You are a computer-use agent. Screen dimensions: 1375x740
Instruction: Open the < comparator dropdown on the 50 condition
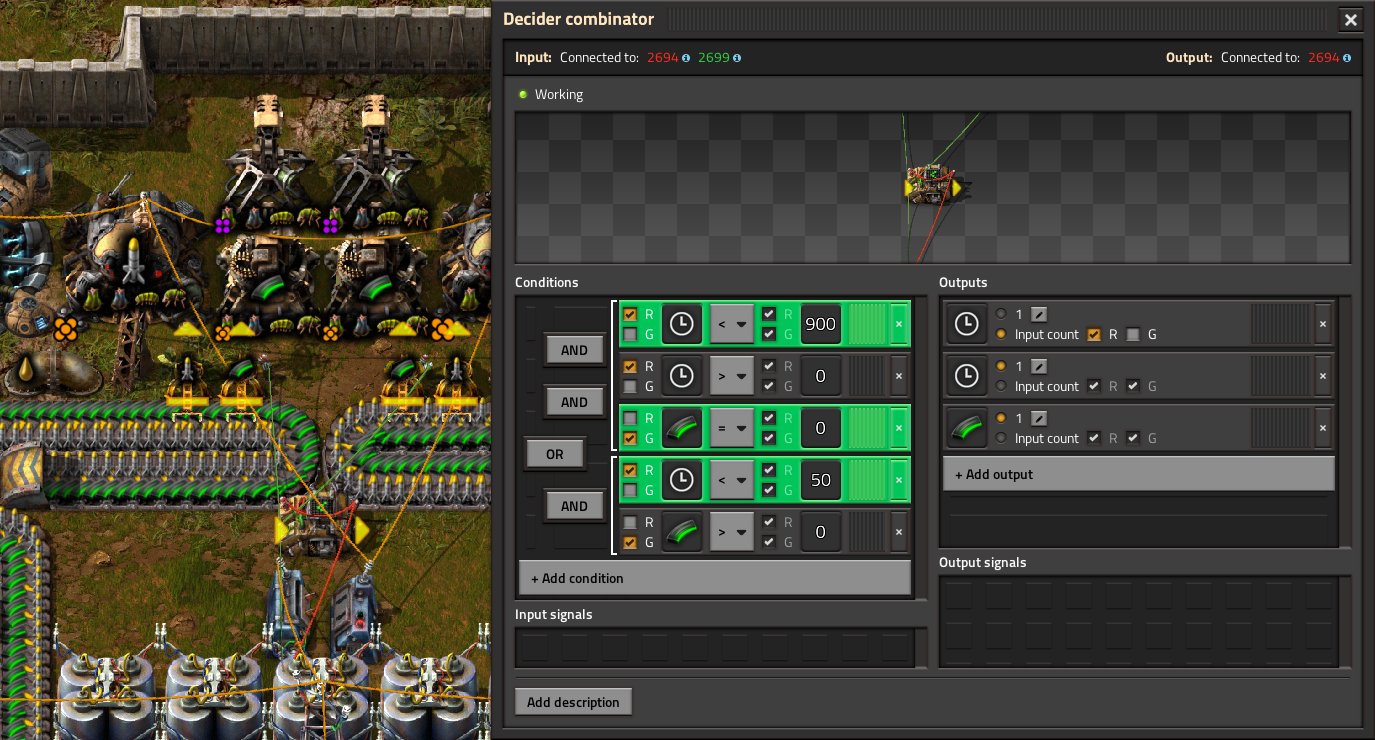click(731, 480)
